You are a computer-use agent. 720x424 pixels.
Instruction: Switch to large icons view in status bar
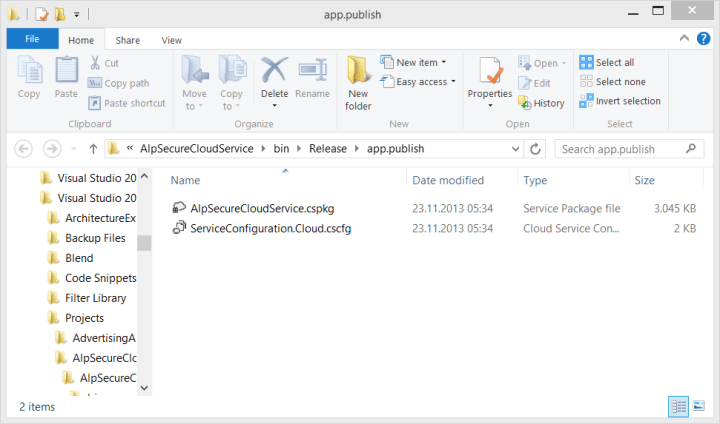pyautogui.click(x=698, y=406)
